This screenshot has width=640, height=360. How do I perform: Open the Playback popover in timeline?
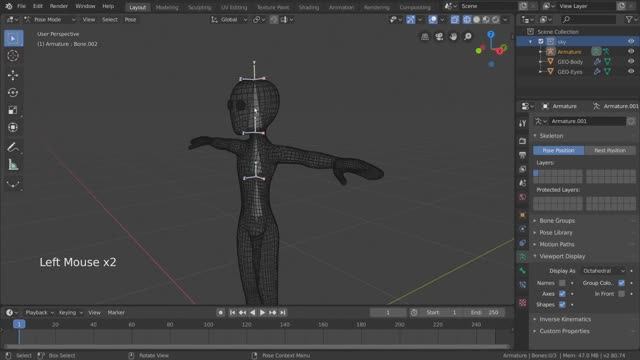39,313
